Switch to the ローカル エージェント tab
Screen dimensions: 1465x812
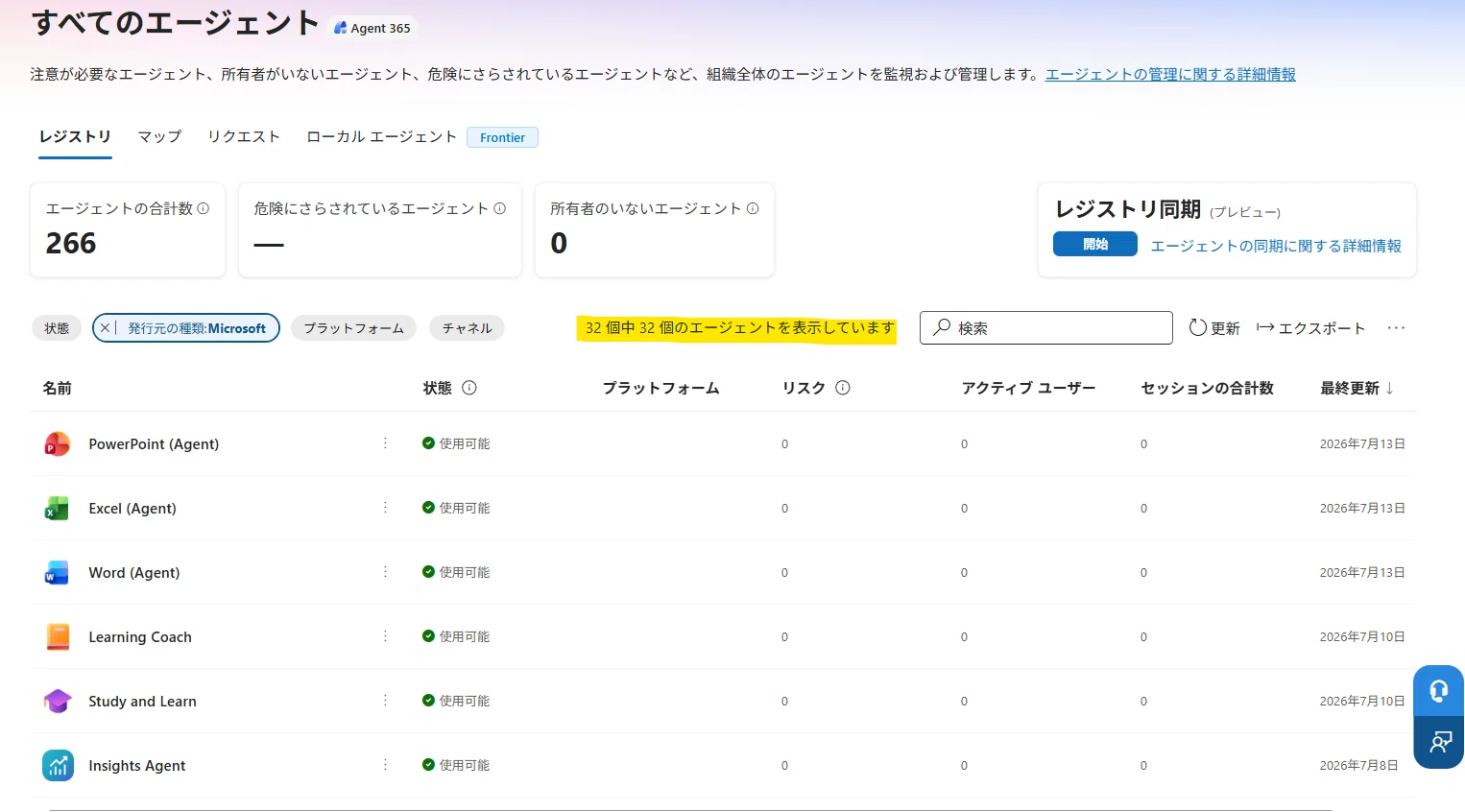click(381, 137)
